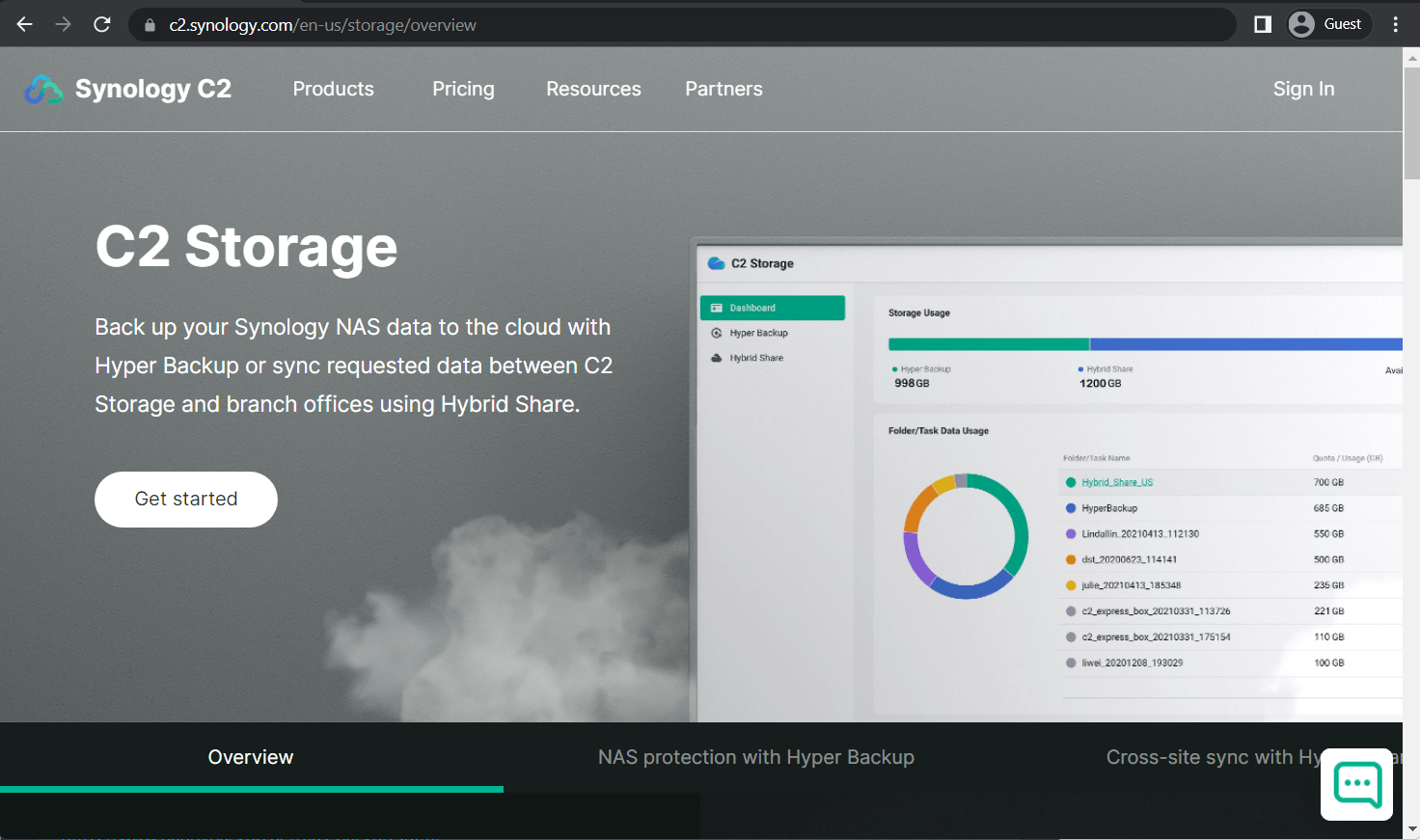This screenshot has height=840, width=1420.
Task: Open Chrome's side panel icon
Action: (1261, 24)
